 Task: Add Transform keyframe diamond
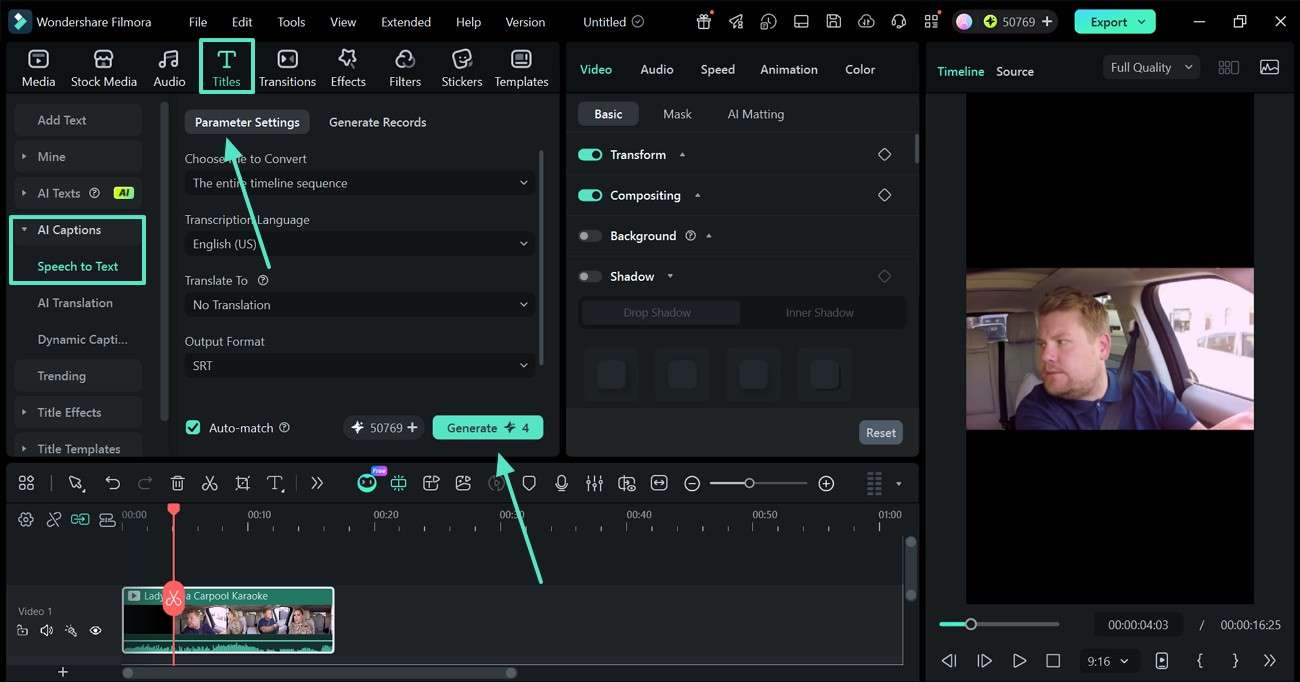click(x=884, y=154)
